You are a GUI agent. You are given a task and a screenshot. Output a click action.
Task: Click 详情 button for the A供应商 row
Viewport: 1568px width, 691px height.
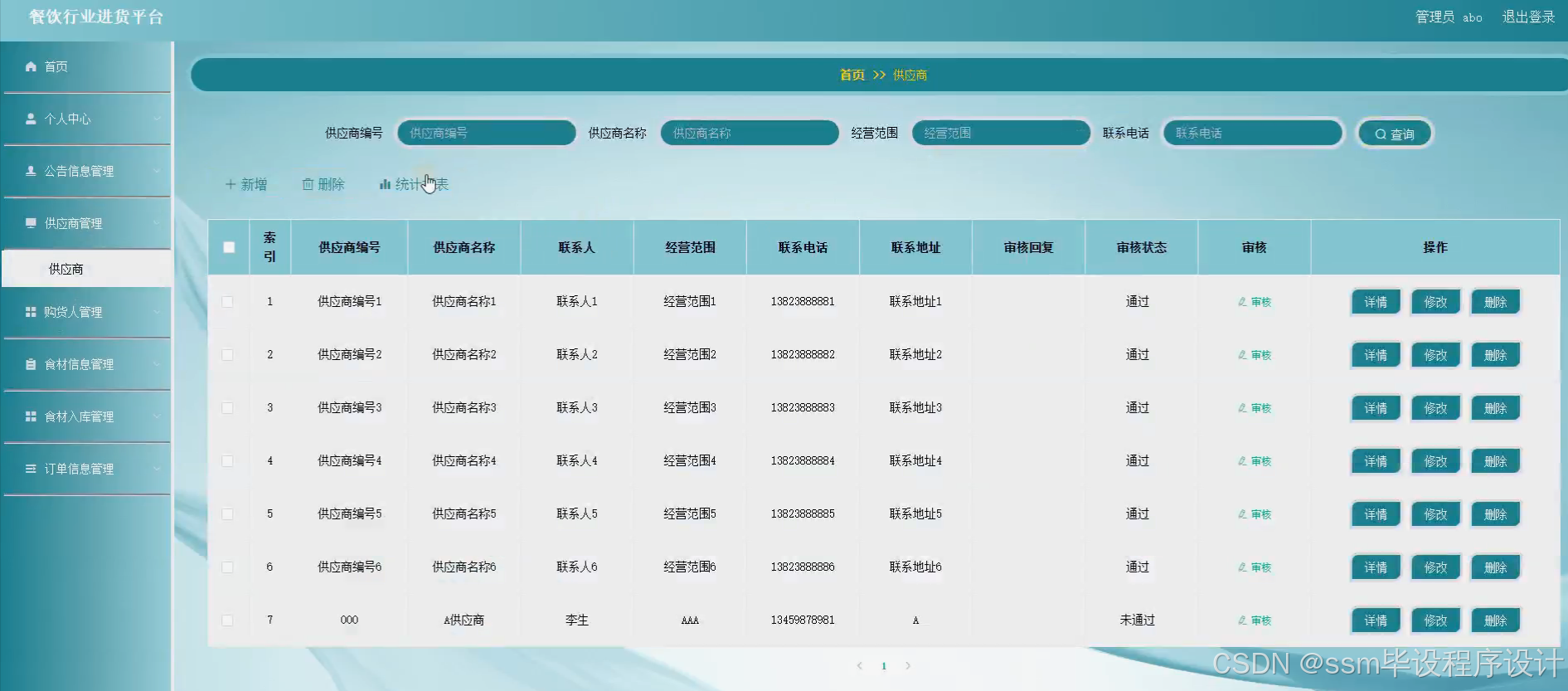(x=1376, y=620)
